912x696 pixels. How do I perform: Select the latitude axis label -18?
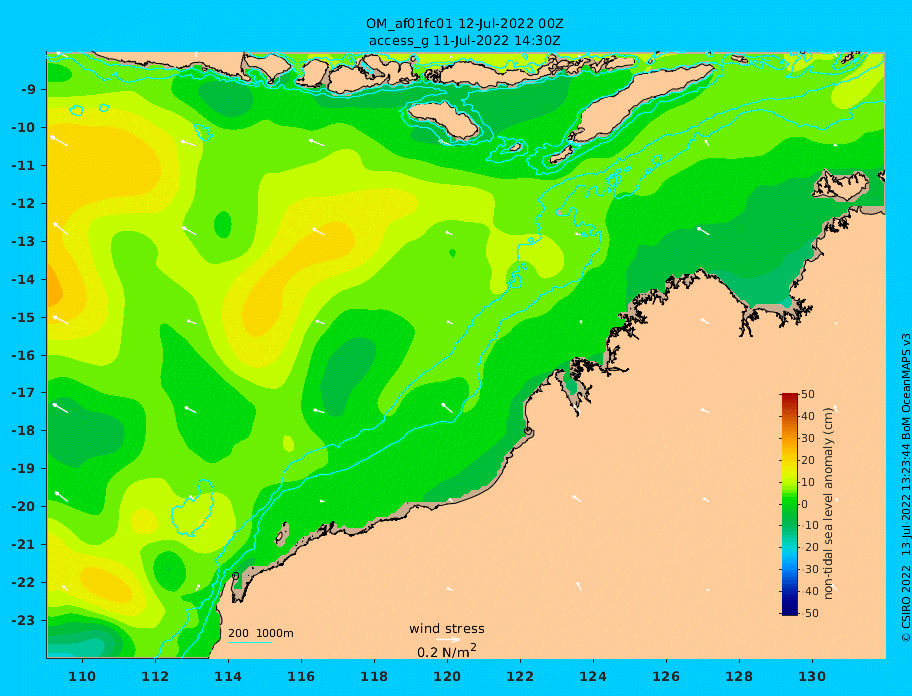[24, 431]
